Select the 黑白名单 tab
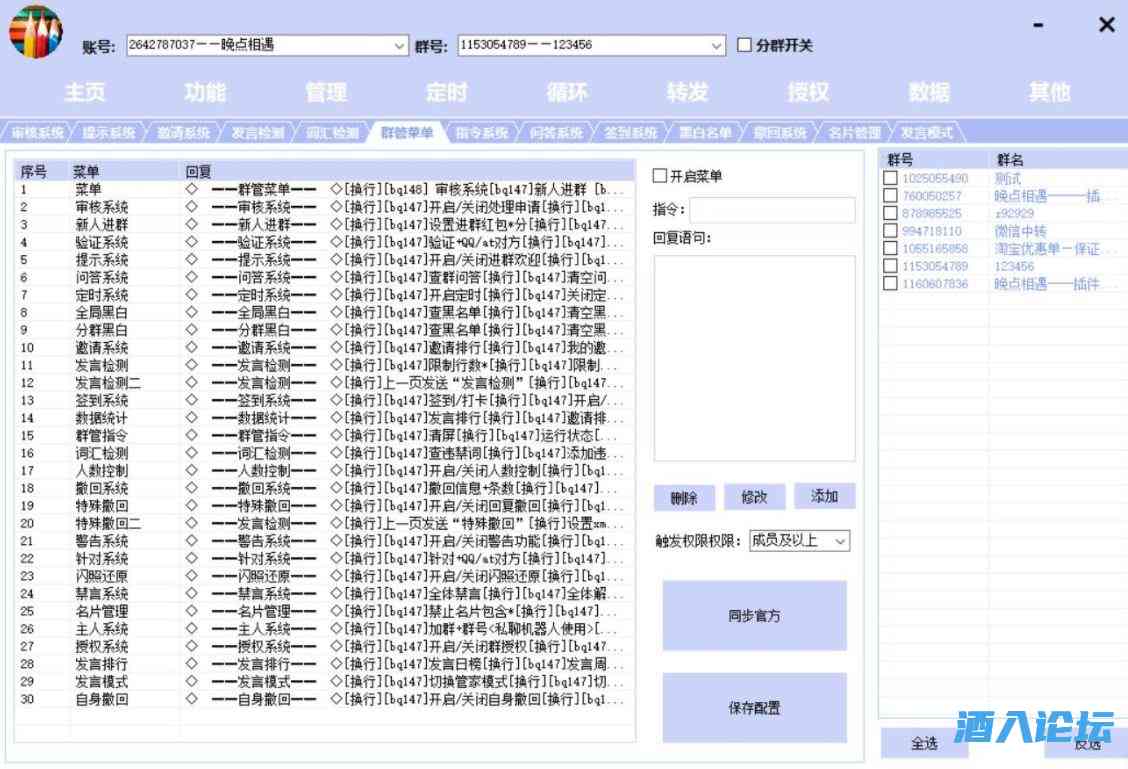The width and height of the screenshot is (1128, 769). [x=705, y=132]
